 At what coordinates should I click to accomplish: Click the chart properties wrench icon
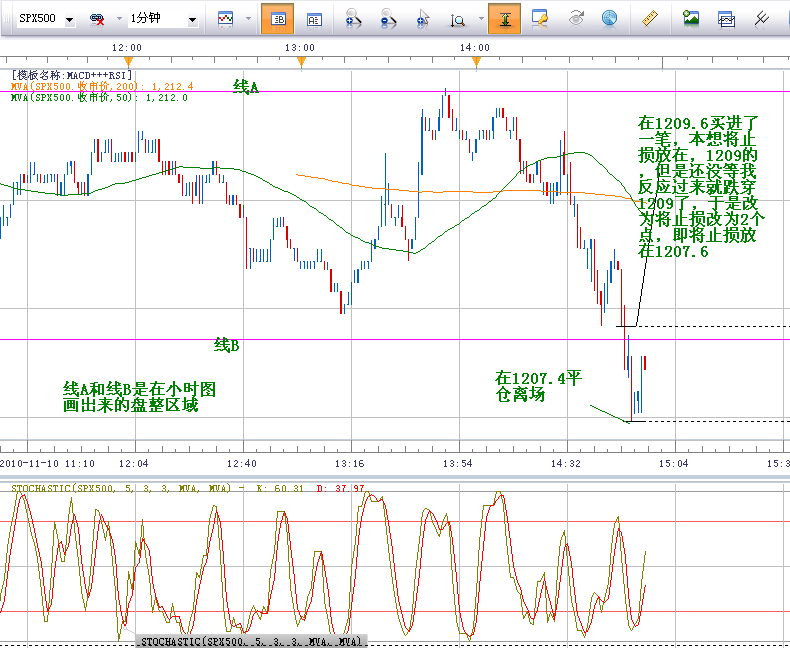coord(541,18)
